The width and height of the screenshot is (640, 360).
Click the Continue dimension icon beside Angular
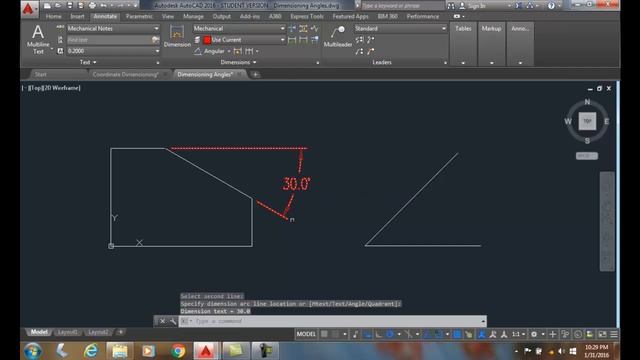(249, 51)
